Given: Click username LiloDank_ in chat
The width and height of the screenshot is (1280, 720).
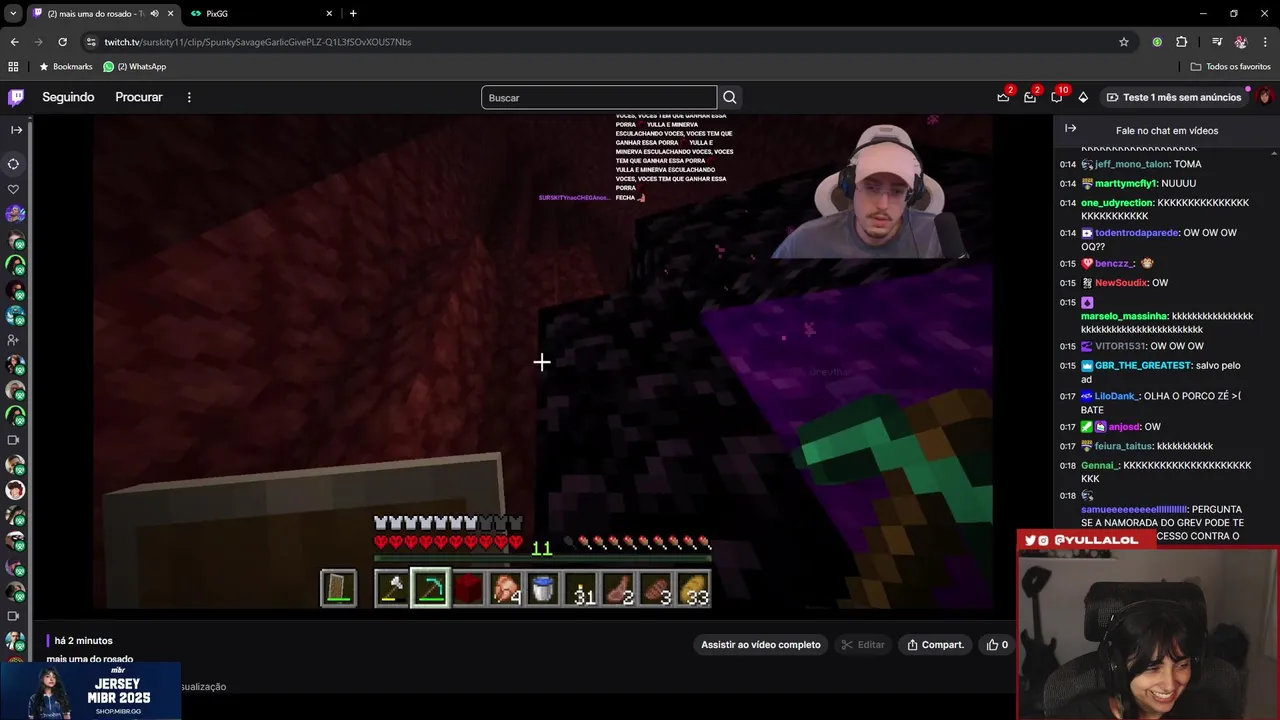Looking at the screenshot, I should click(1115, 397).
